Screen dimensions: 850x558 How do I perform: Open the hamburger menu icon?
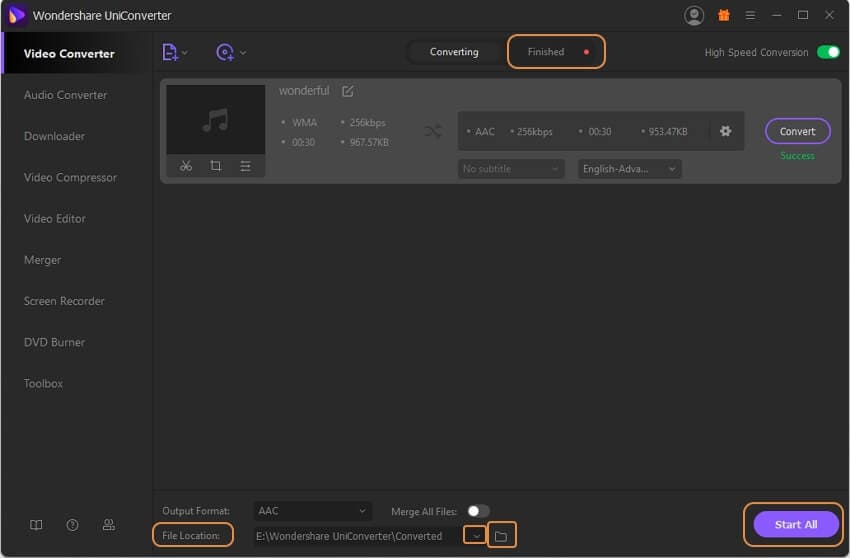click(750, 16)
